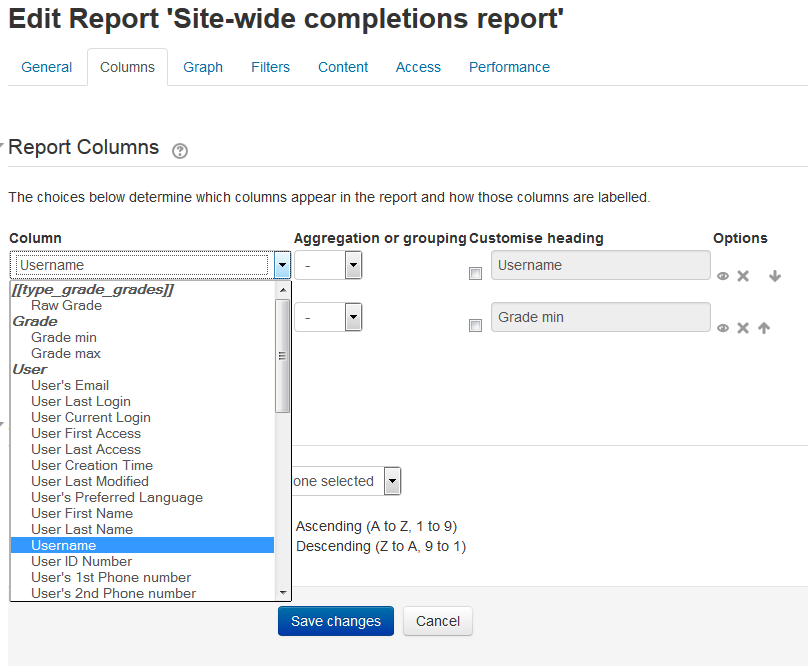Click the Username heading input field
Image resolution: width=808 pixels, height=666 pixels.
(601, 265)
